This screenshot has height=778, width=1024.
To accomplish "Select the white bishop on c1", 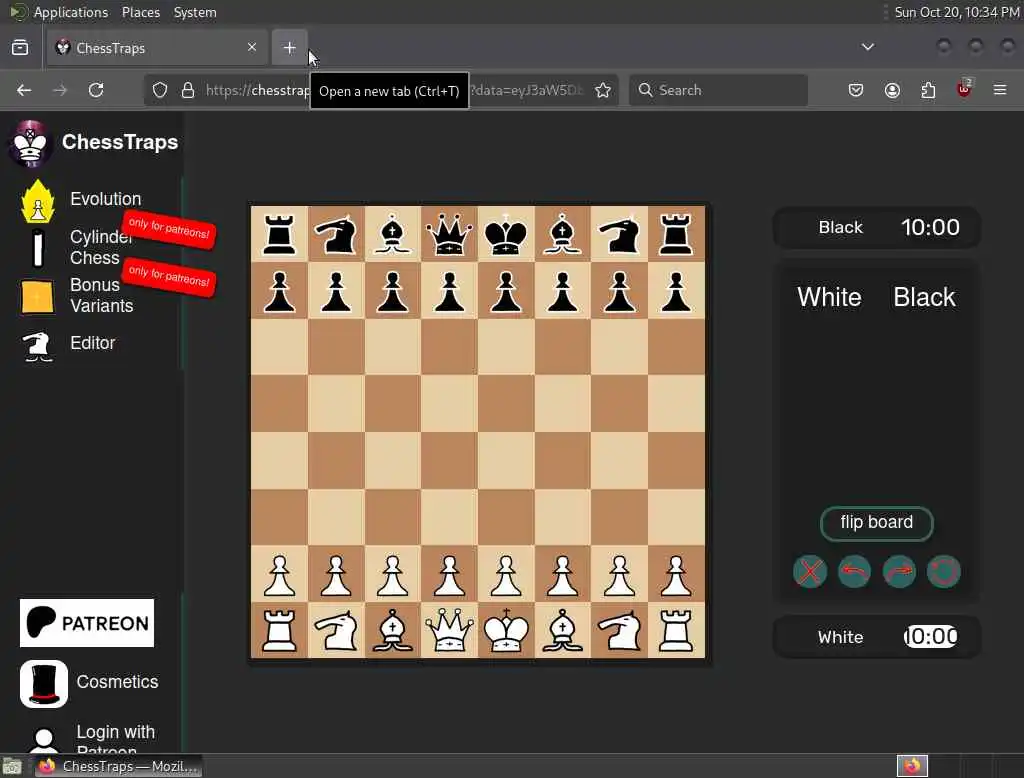I will click(392, 630).
